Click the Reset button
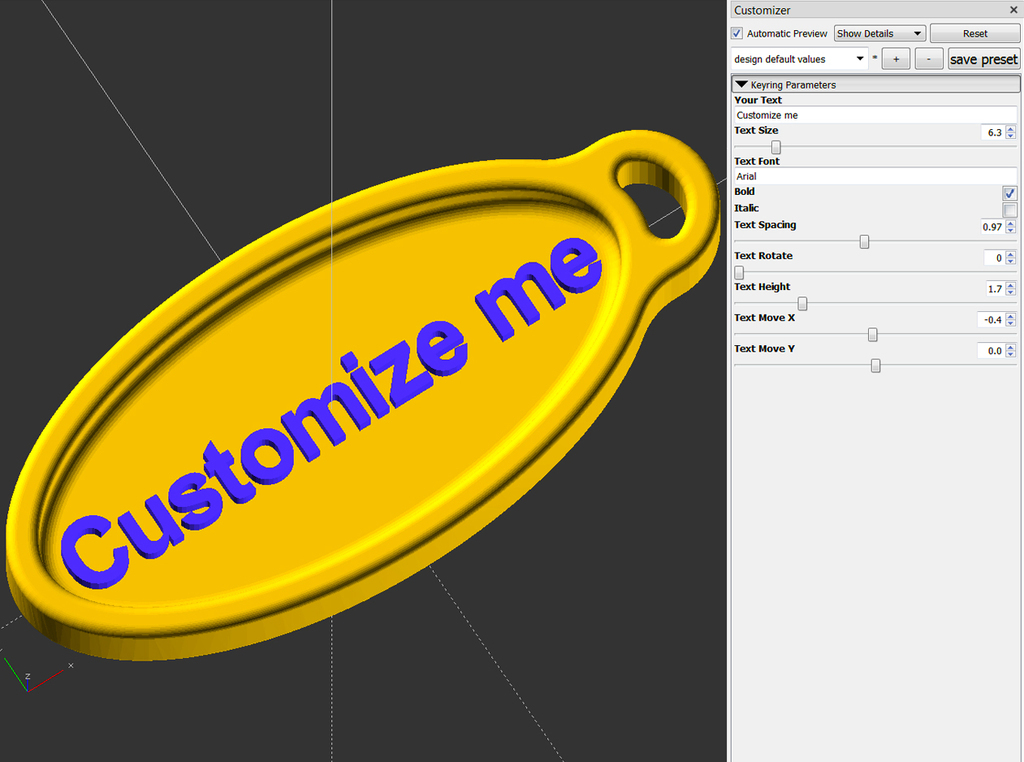 click(974, 33)
